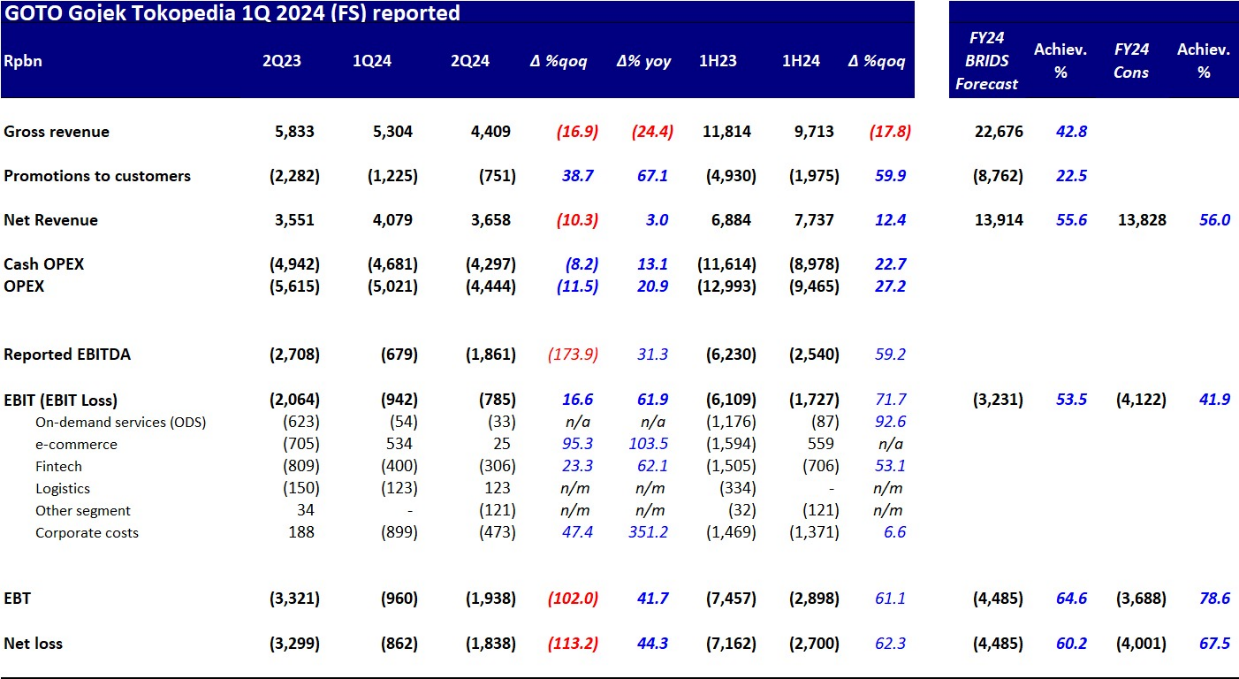Viewport: 1239px width, 679px height.
Task: Click the title 'GOTO Gojek Tokopedia 1Q 2024 (FS) reported'
Action: tap(232, 13)
